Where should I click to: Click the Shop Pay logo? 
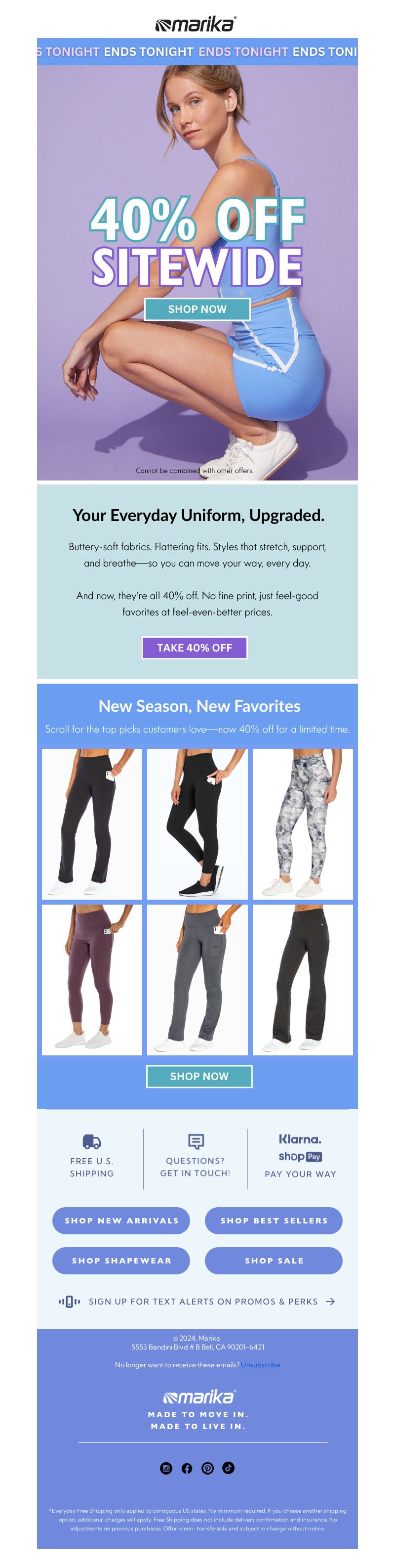pos(300,1157)
